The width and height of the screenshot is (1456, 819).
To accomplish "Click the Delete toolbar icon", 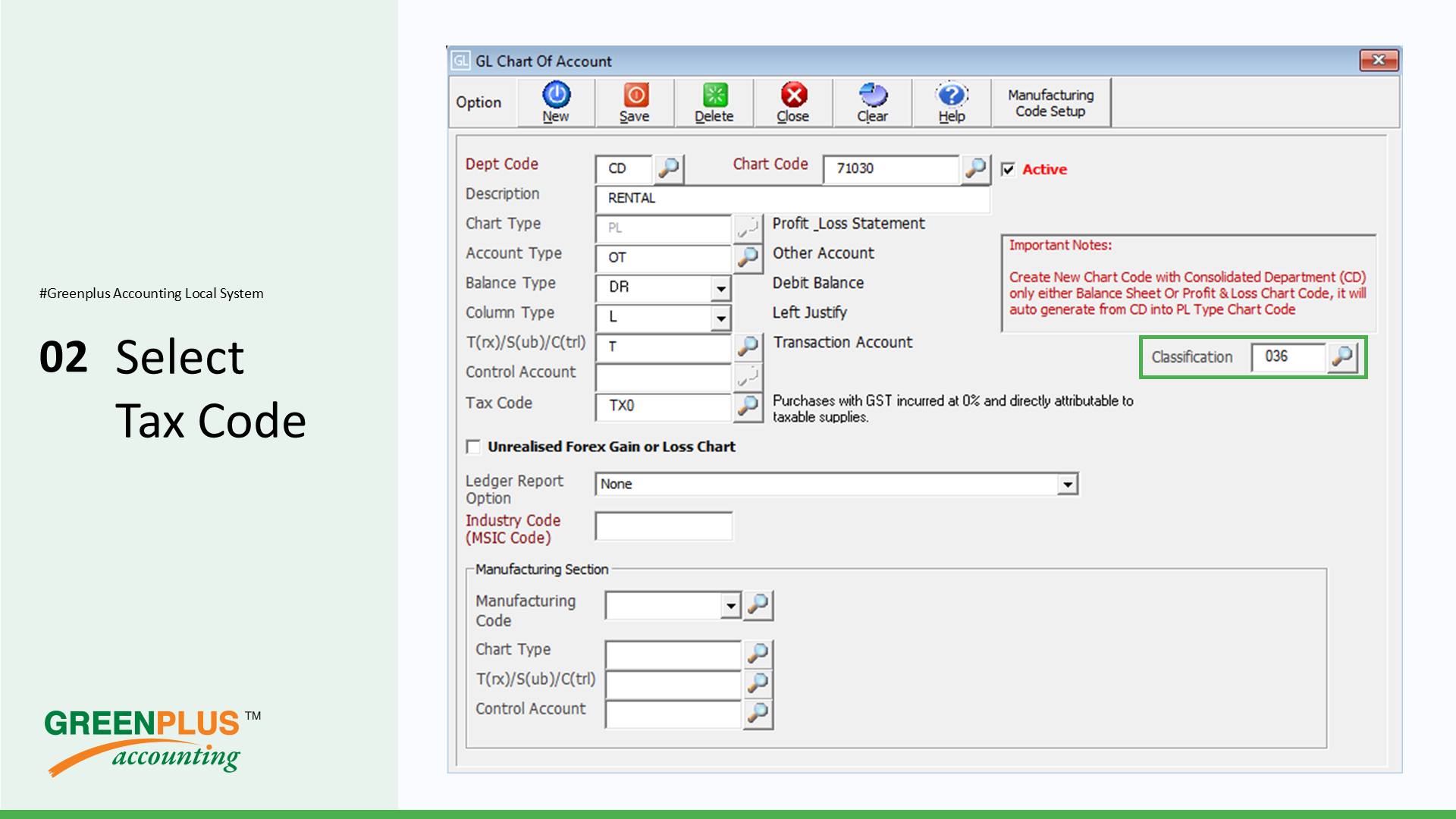I will (x=714, y=102).
